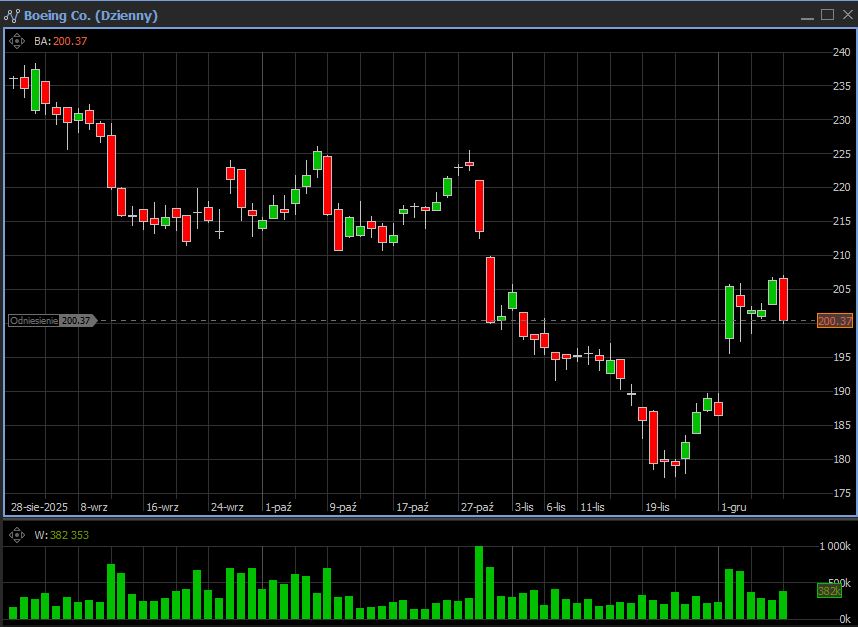Click the tallest volume bar near 27-paź
The image size is (858, 627).
coord(479,582)
